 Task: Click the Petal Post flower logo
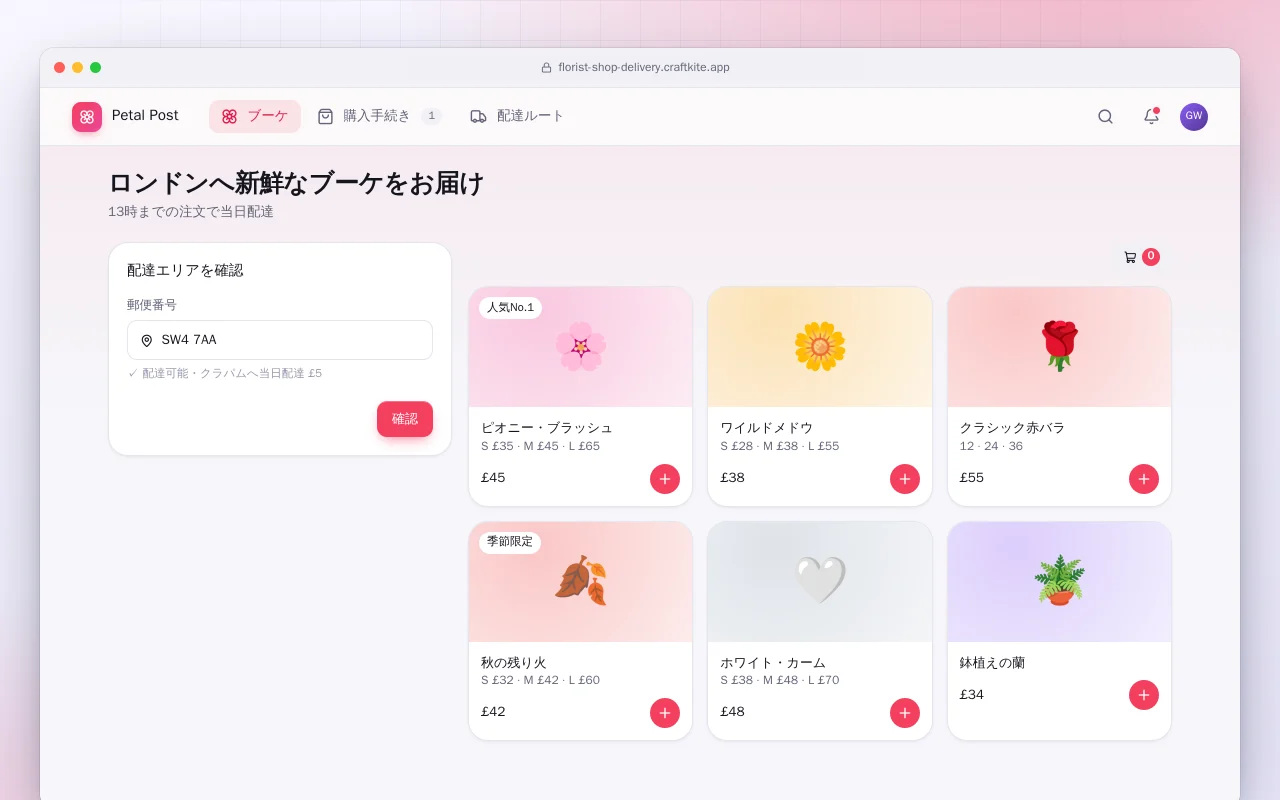pos(87,117)
